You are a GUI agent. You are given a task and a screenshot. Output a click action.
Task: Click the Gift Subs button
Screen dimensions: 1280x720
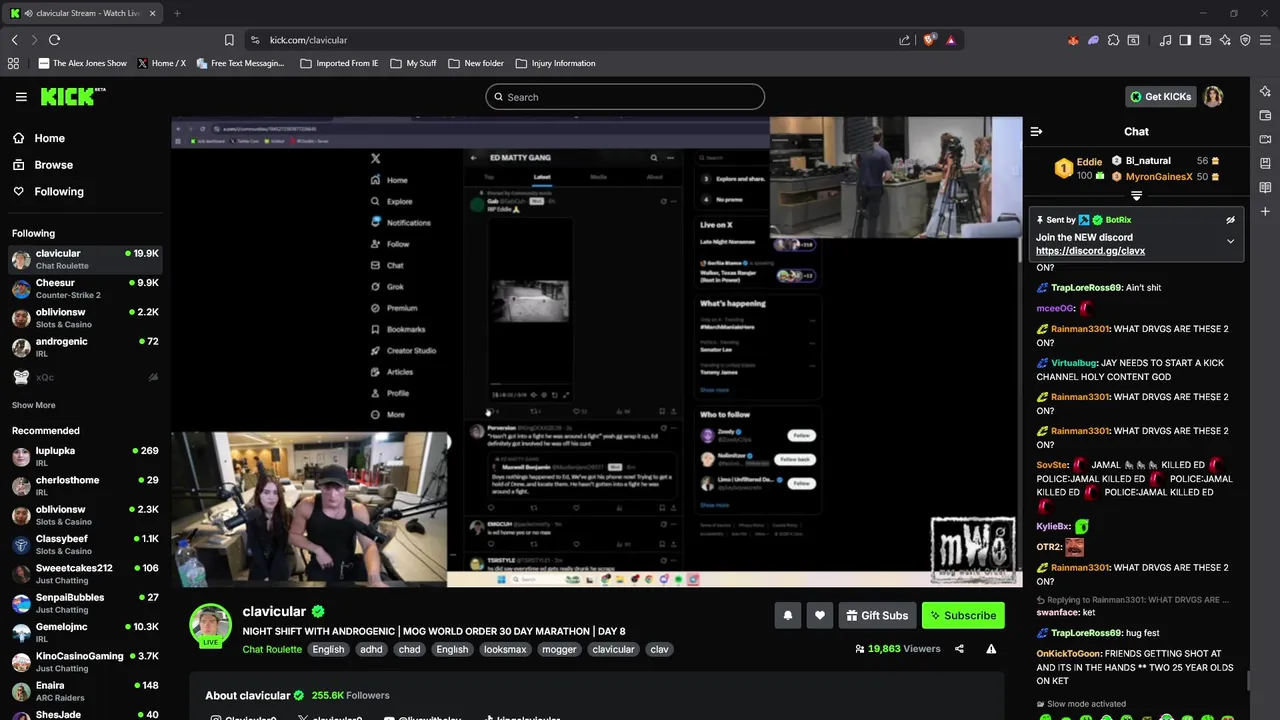[877, 615]
